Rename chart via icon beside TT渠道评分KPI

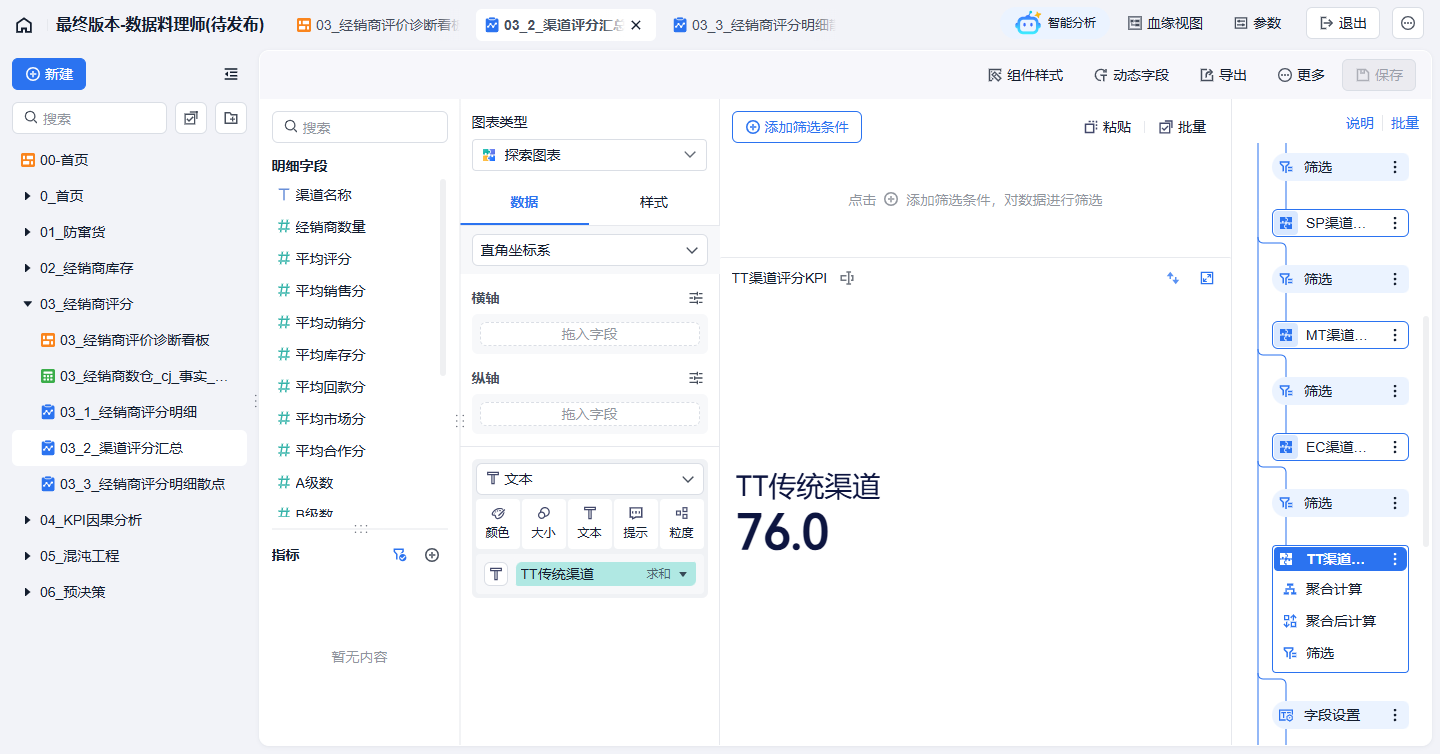847,278
